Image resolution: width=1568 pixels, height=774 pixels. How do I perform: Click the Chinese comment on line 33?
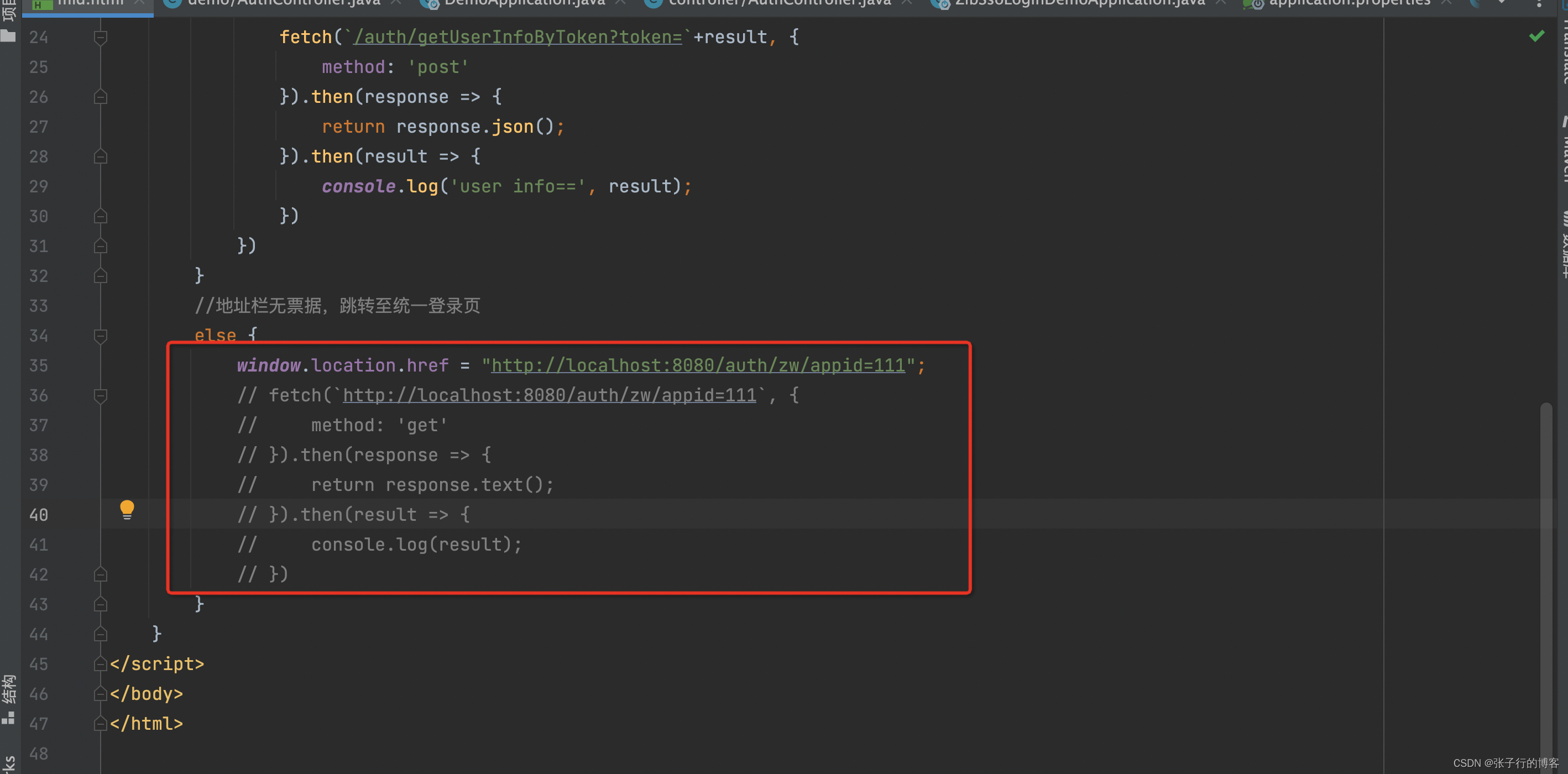tap(337, 306)
